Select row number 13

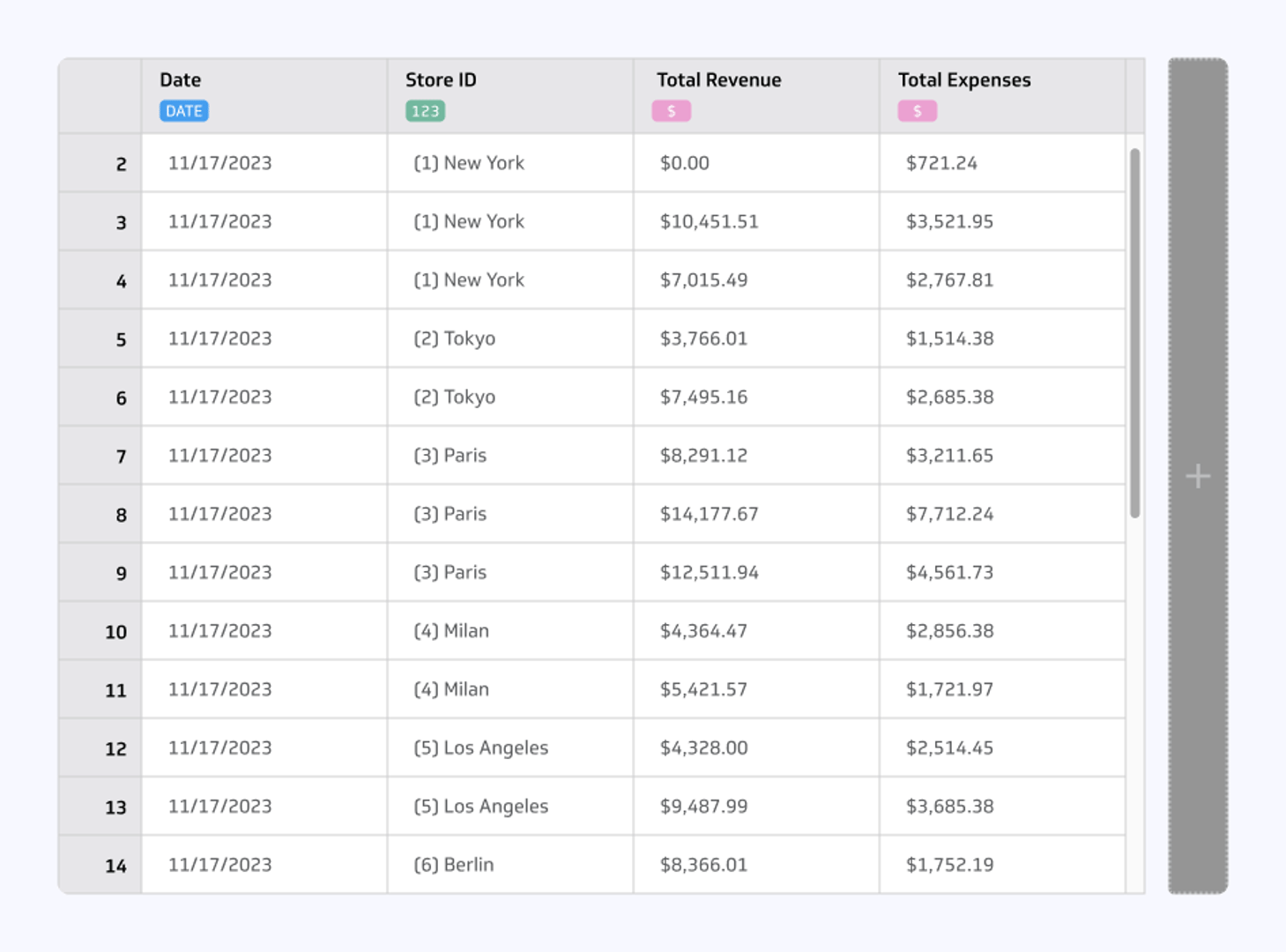click(100, 807)
